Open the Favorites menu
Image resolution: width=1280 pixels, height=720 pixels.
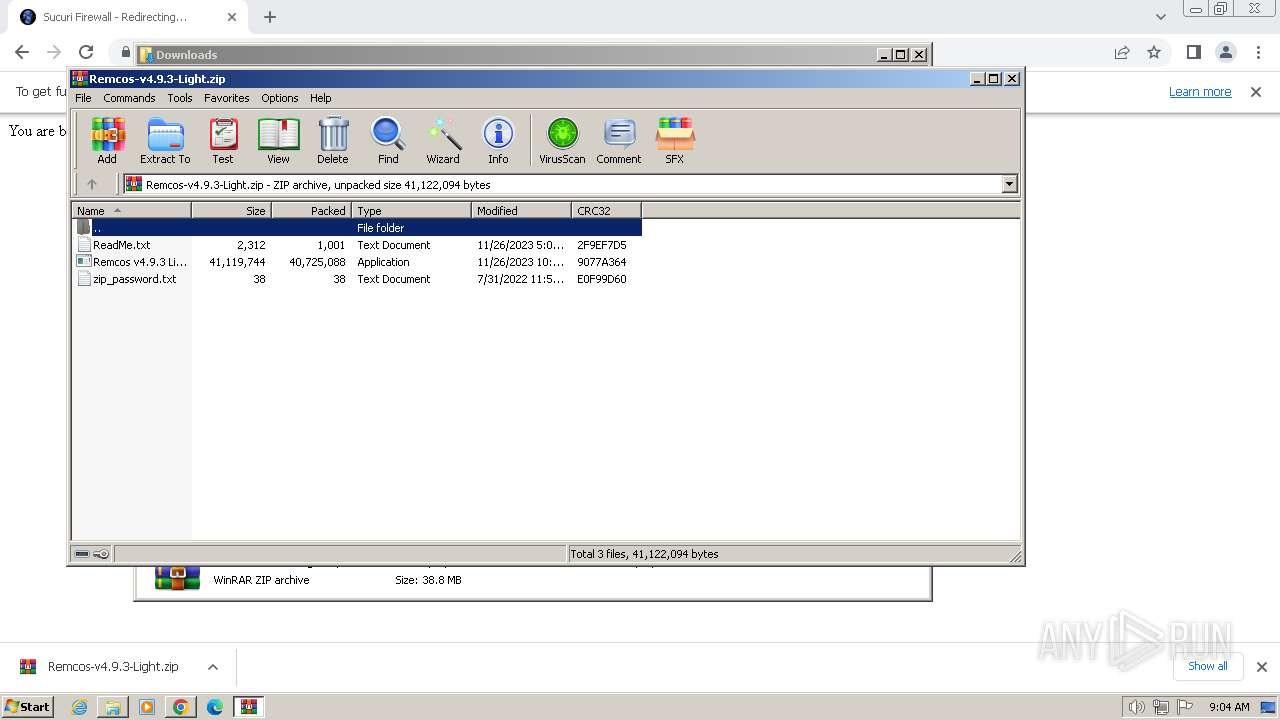tap(227, 98)
